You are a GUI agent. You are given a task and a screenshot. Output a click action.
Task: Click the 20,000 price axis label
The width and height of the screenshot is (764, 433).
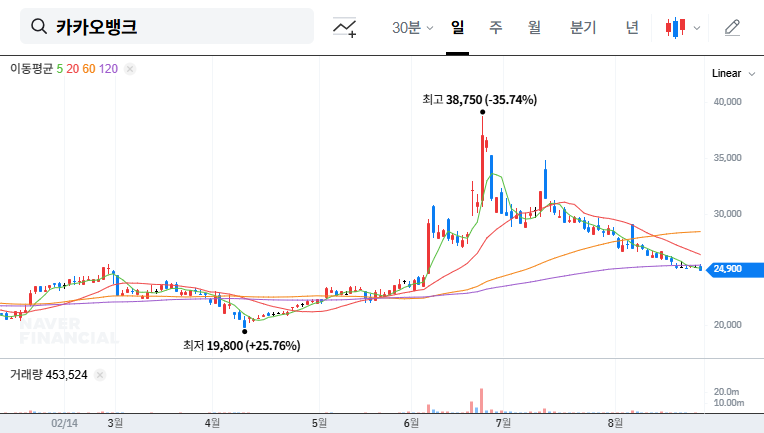pos(727,325)
